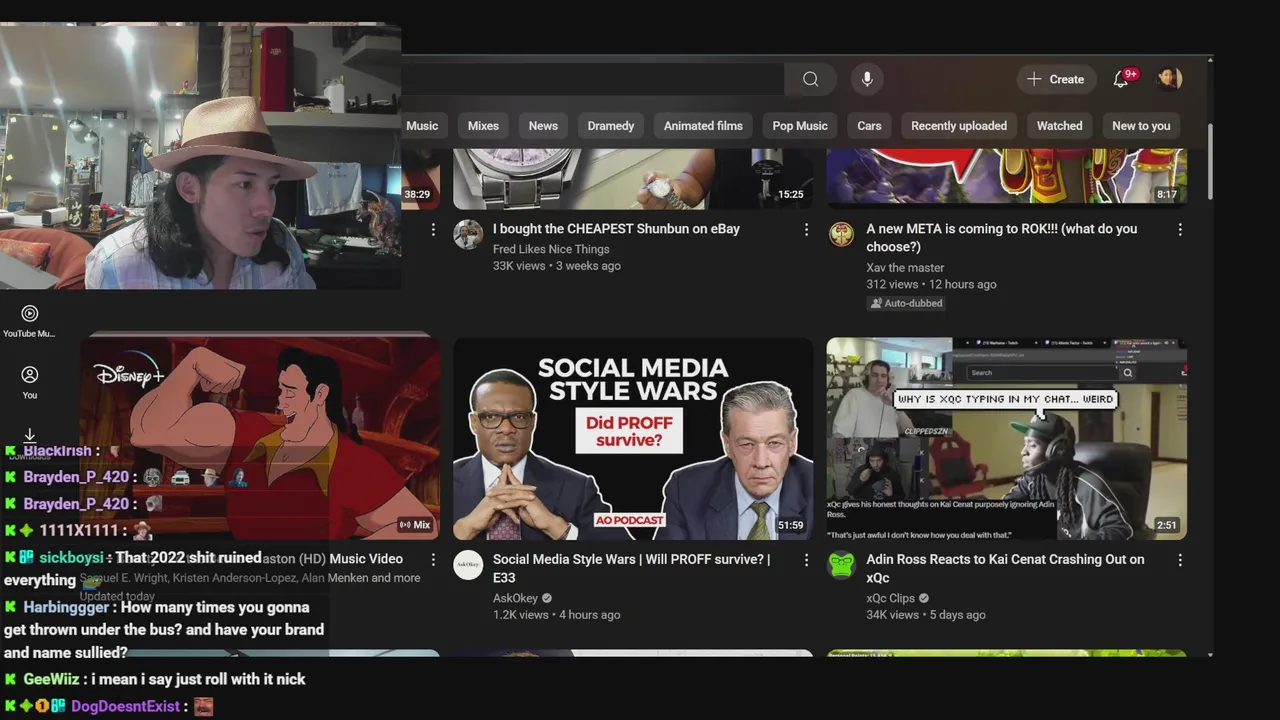Open the Create menu button

tap(1056, 79)
